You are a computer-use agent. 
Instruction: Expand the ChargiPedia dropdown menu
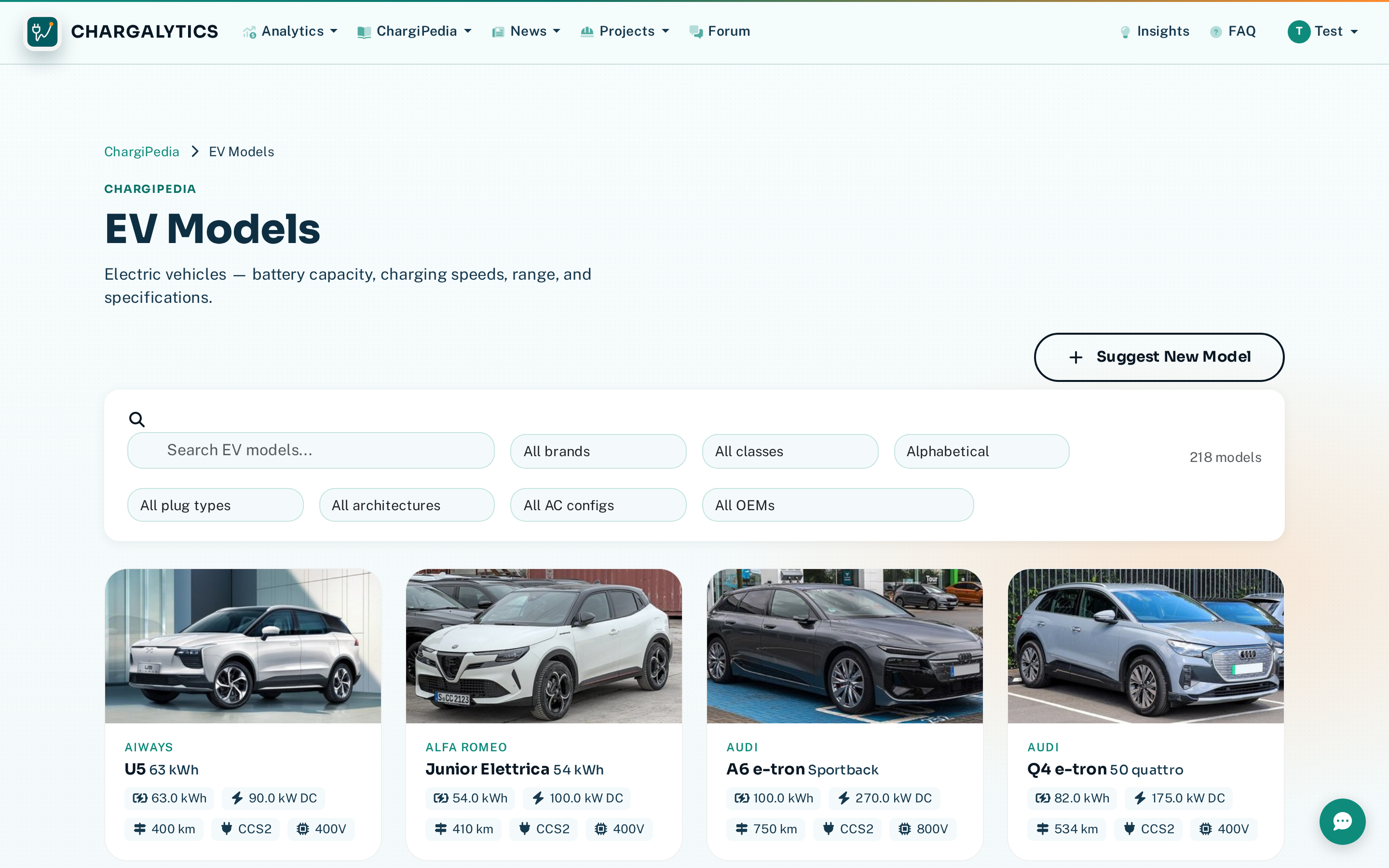[414, 31]
